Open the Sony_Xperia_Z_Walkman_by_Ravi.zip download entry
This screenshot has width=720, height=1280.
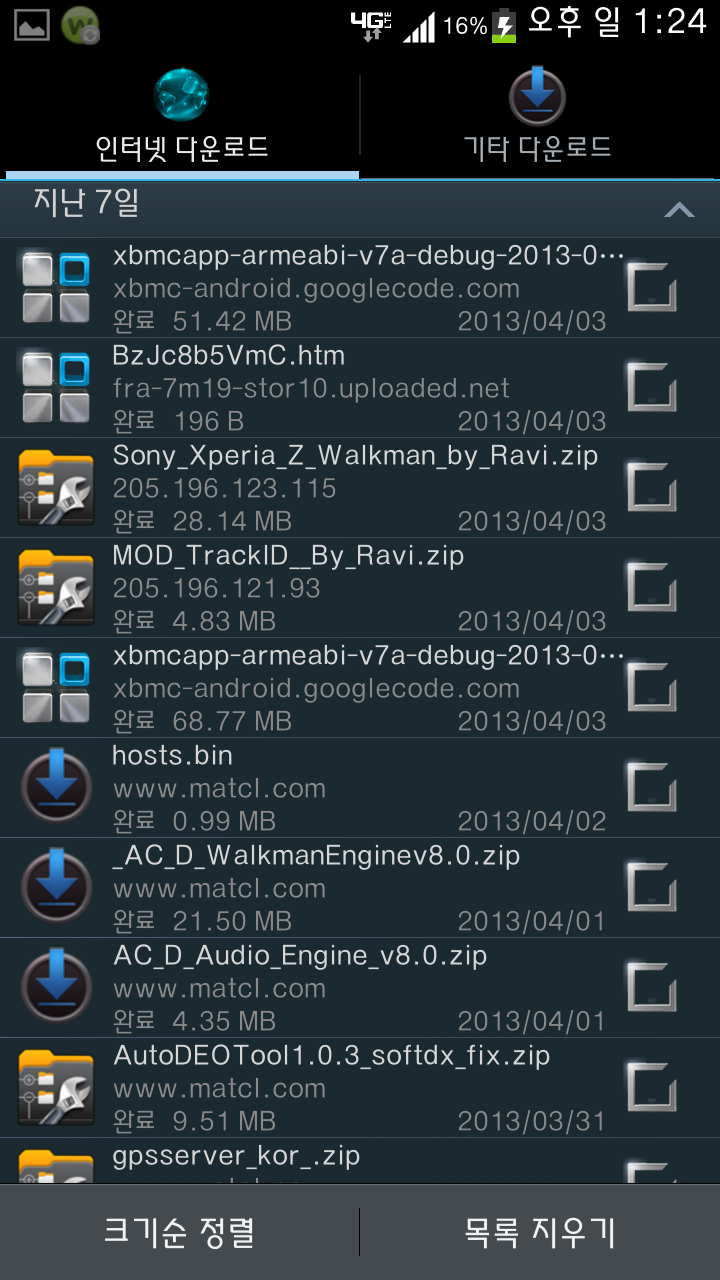point(355,488)
